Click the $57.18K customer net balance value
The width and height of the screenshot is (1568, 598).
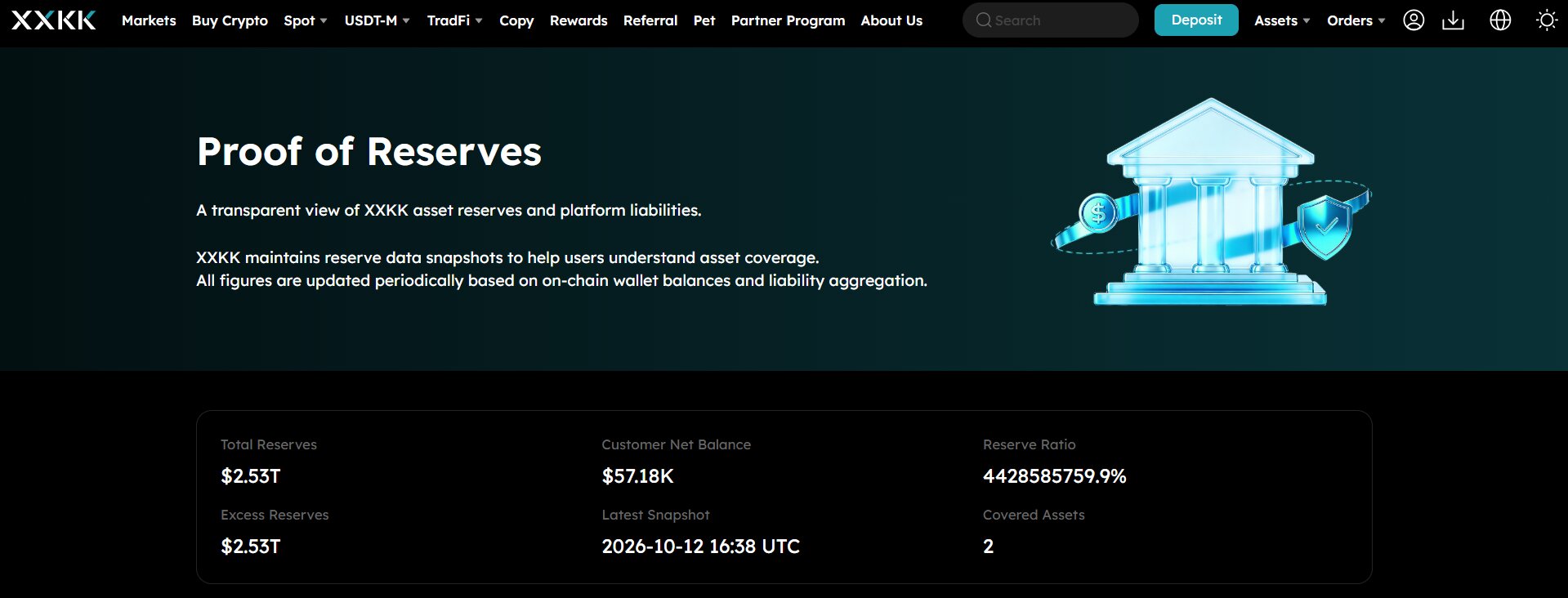pyautogui.click(x=637, y=476)
